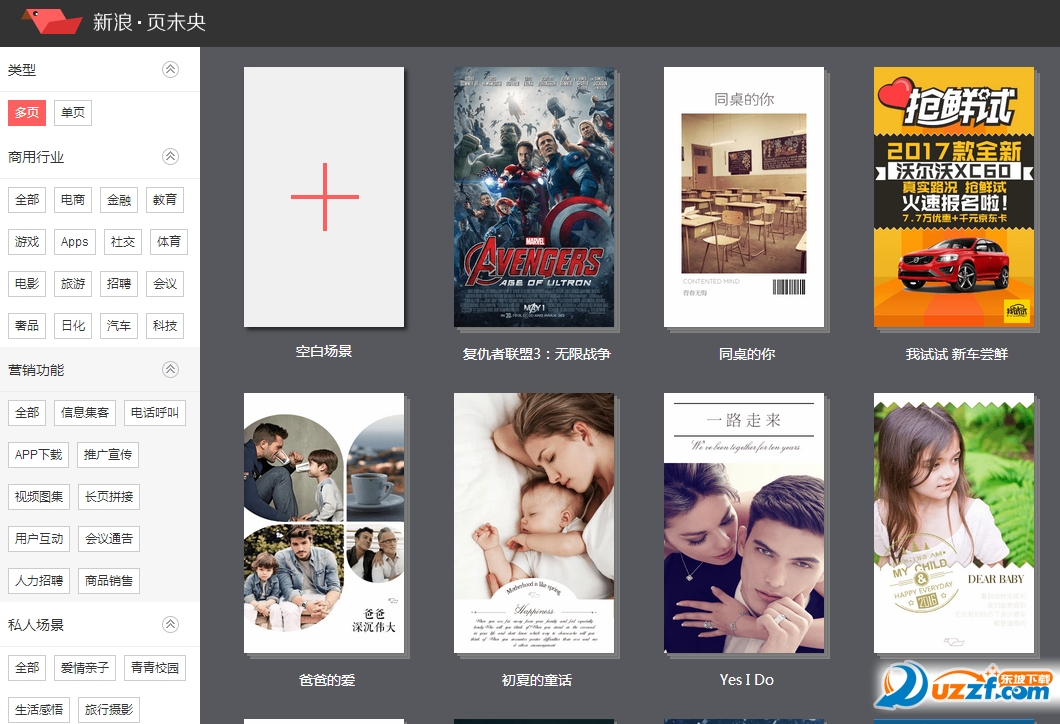
Task: Select the 旅行摄影 scene filter
Action: click(x=110, y=710)
